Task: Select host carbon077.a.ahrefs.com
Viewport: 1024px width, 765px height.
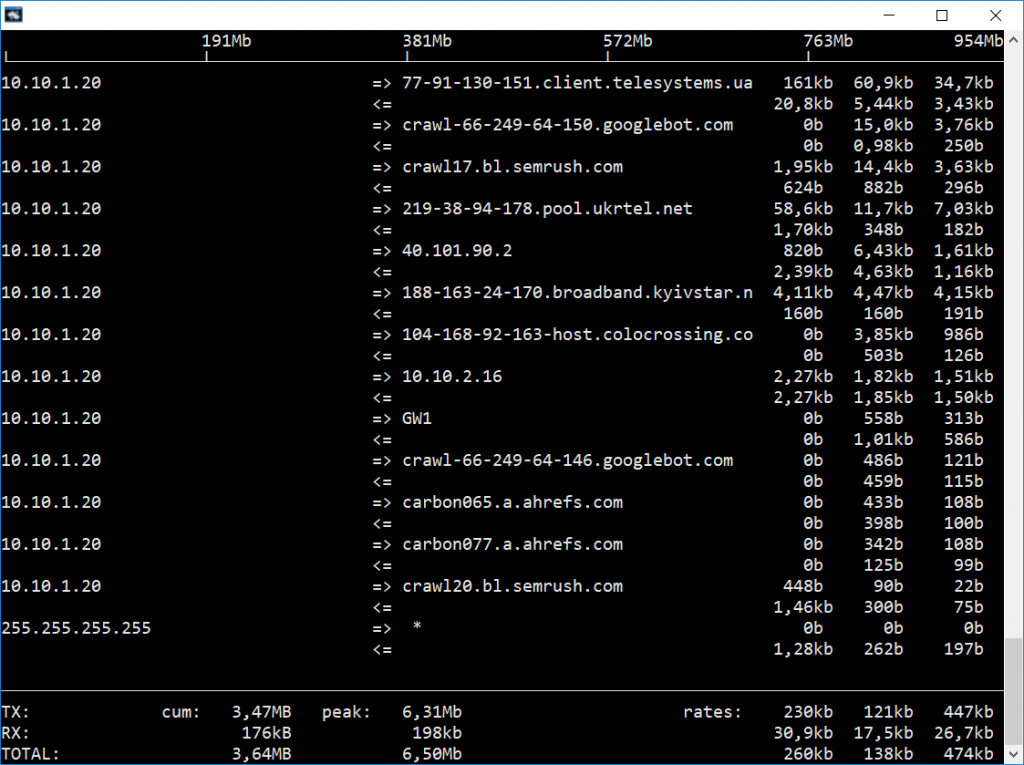Action: click(513, 544)
